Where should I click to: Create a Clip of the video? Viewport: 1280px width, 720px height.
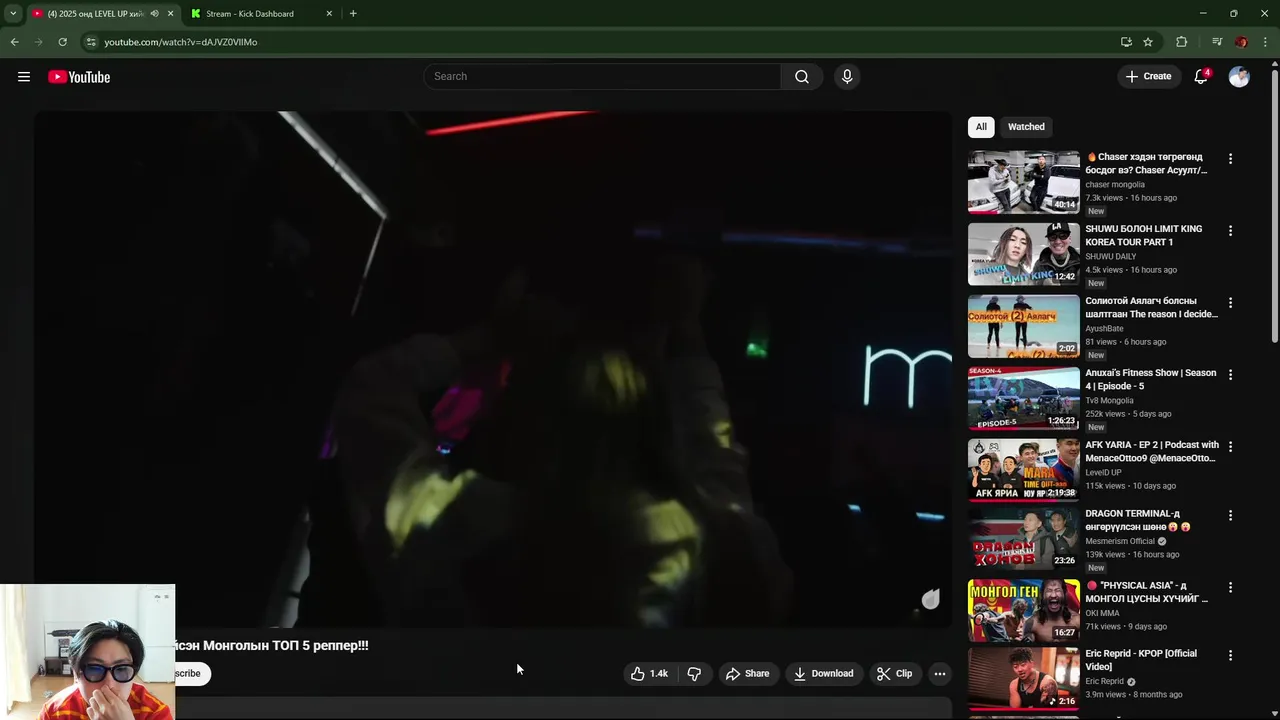(x=894, y=674)
